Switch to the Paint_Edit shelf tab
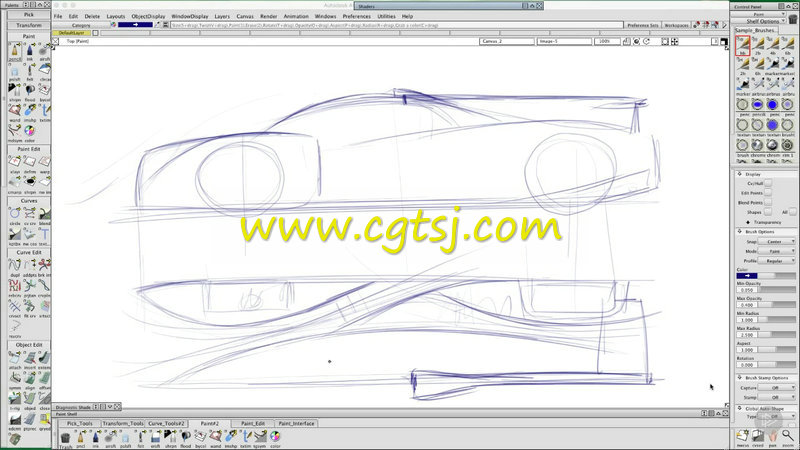Viewport: 800px width, 450px height. click(x=253, y=423)
